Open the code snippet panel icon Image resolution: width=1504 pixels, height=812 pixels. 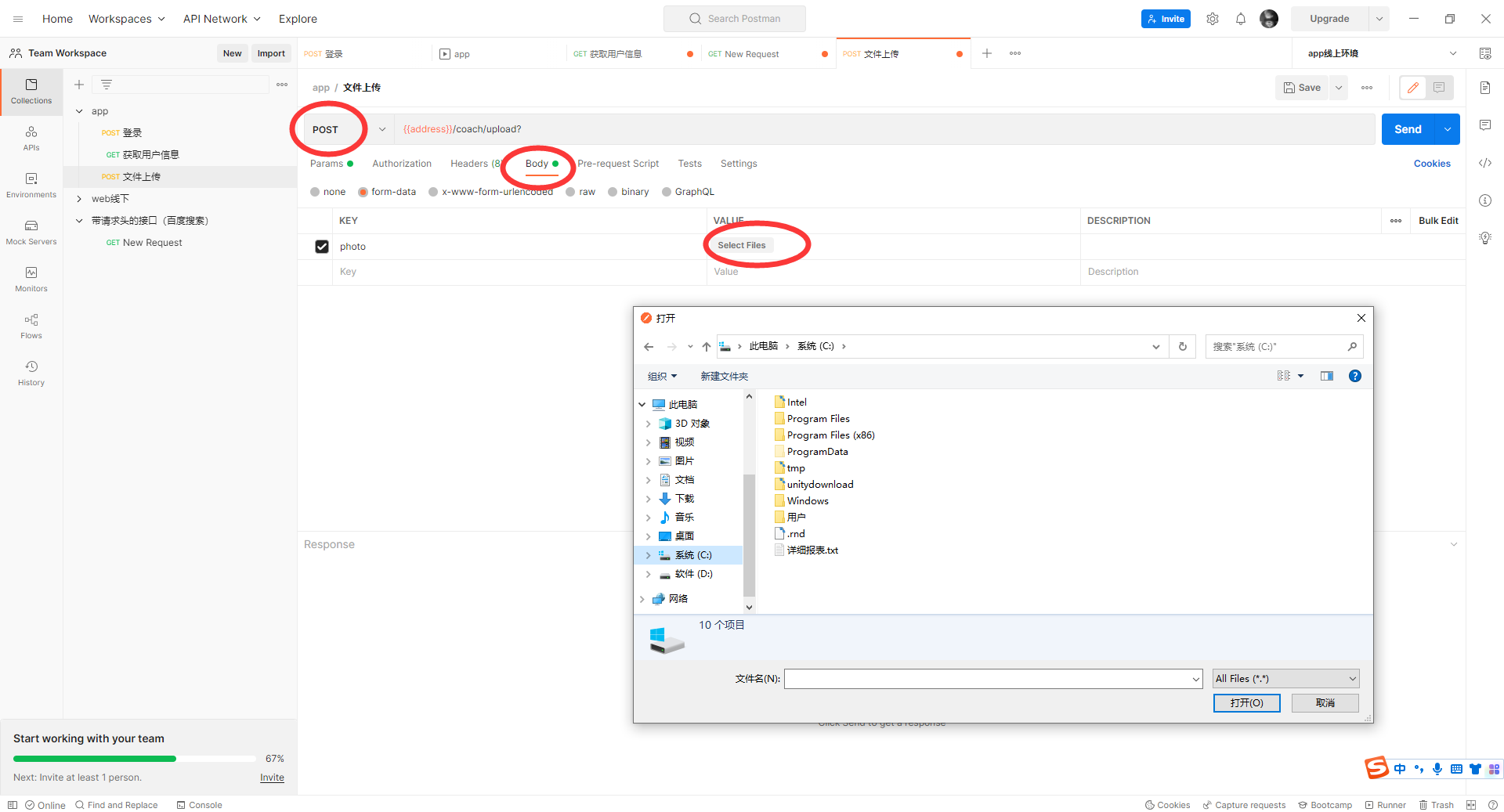tap(1485, 163)
